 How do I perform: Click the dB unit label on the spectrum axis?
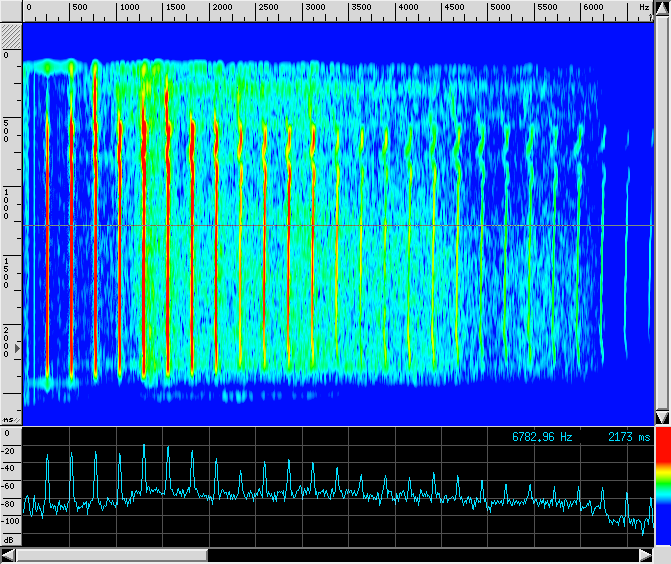(x=9, y=539)
